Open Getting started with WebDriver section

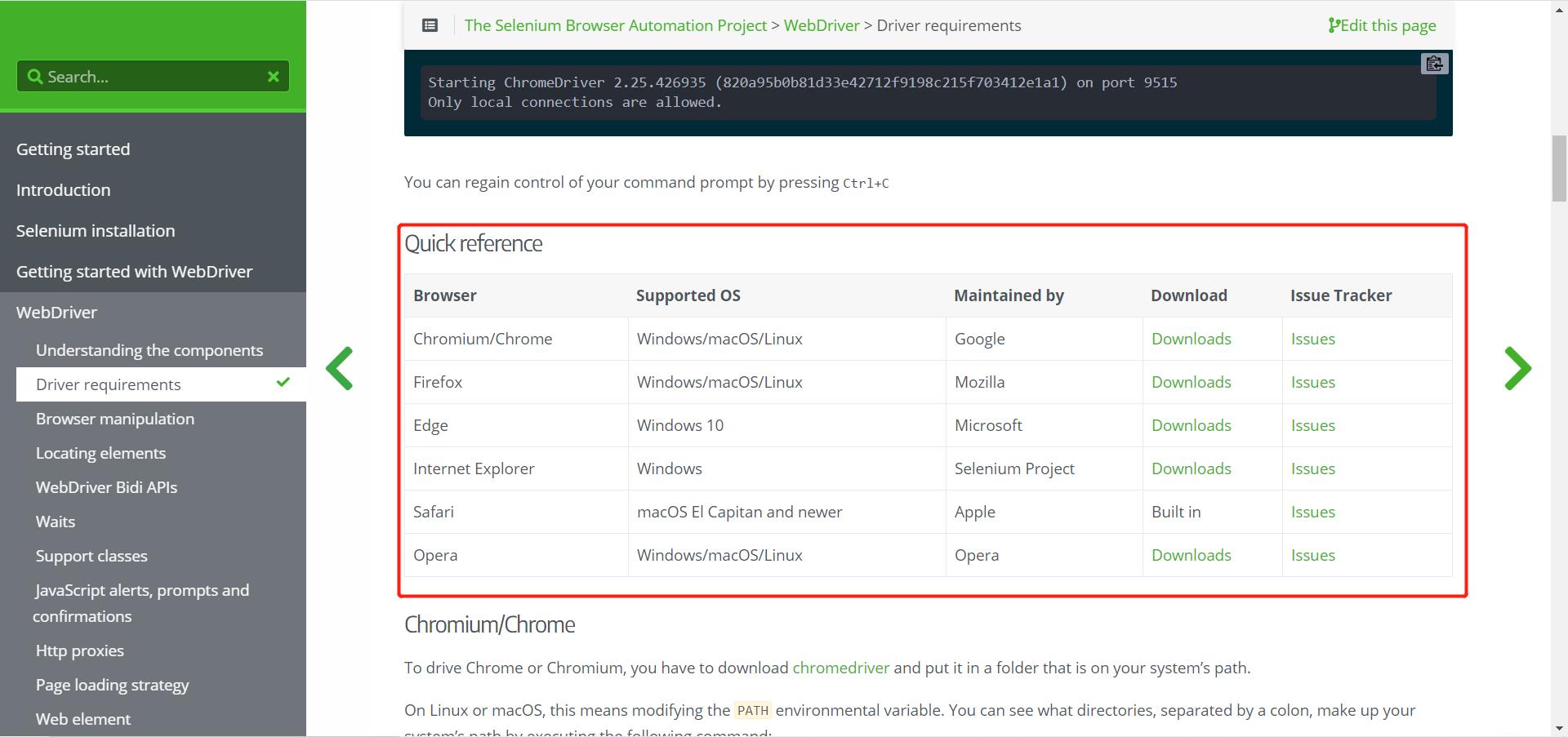tap(134, 272)
